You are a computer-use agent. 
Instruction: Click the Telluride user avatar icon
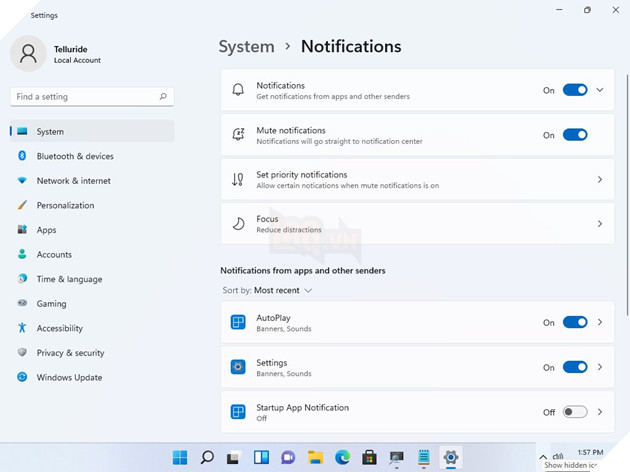28,53
